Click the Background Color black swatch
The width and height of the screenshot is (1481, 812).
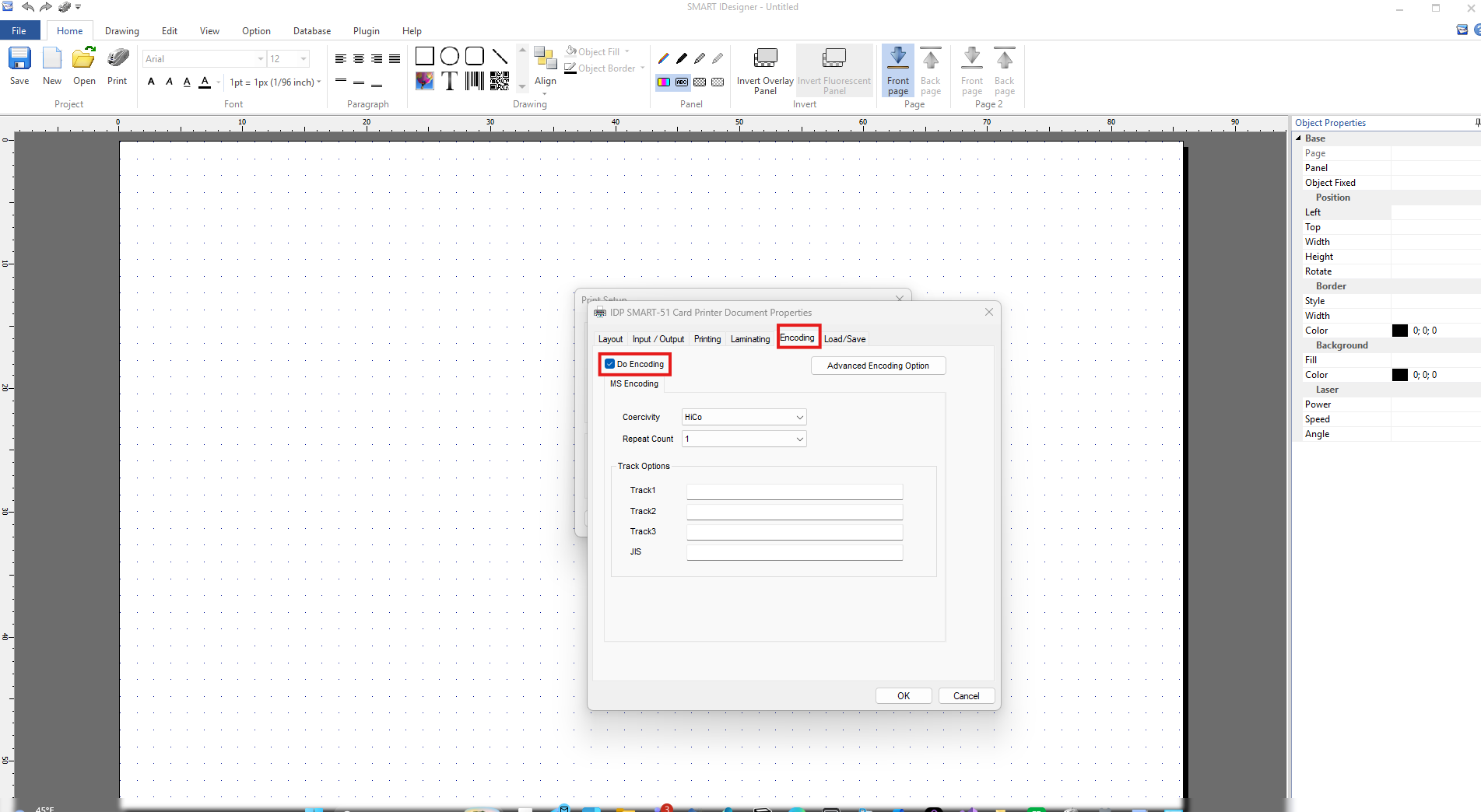click(x=1400, y=375)
